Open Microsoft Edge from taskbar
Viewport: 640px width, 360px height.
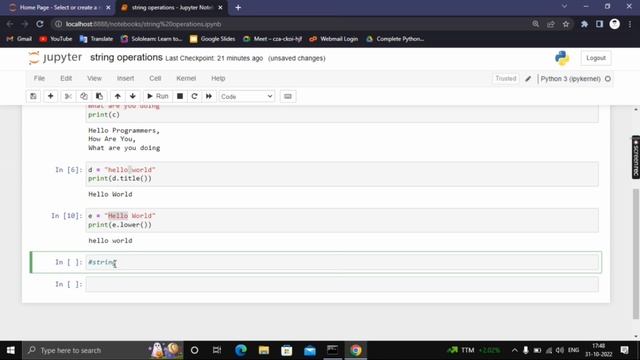(241, 350)
